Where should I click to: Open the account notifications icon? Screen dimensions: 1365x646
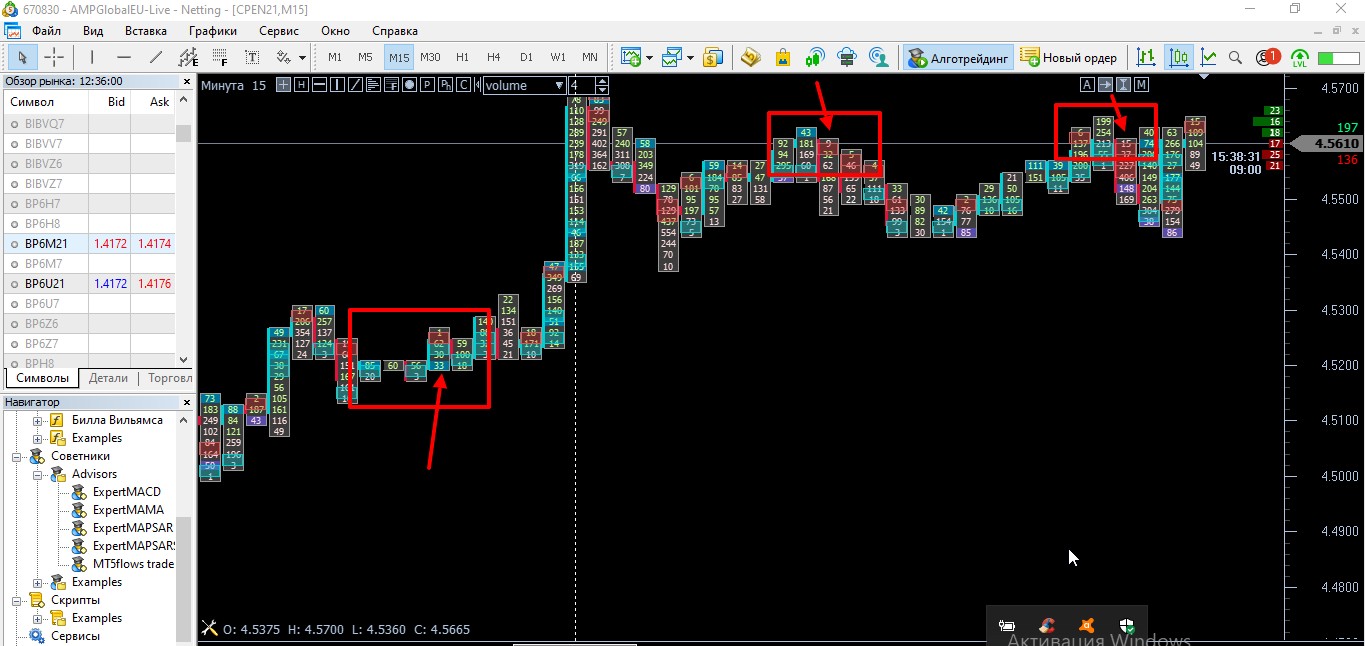pyautogui.click(x=1267, y=57)
